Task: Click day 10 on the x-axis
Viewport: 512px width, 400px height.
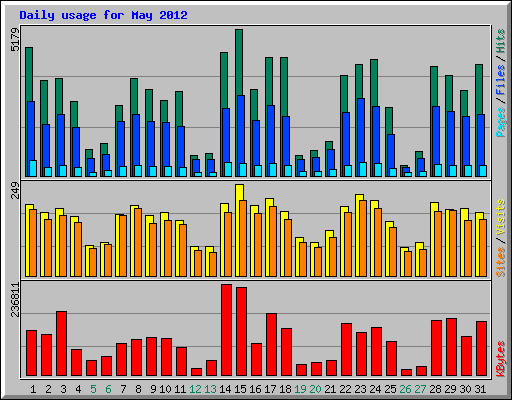Action: (165, 389)
